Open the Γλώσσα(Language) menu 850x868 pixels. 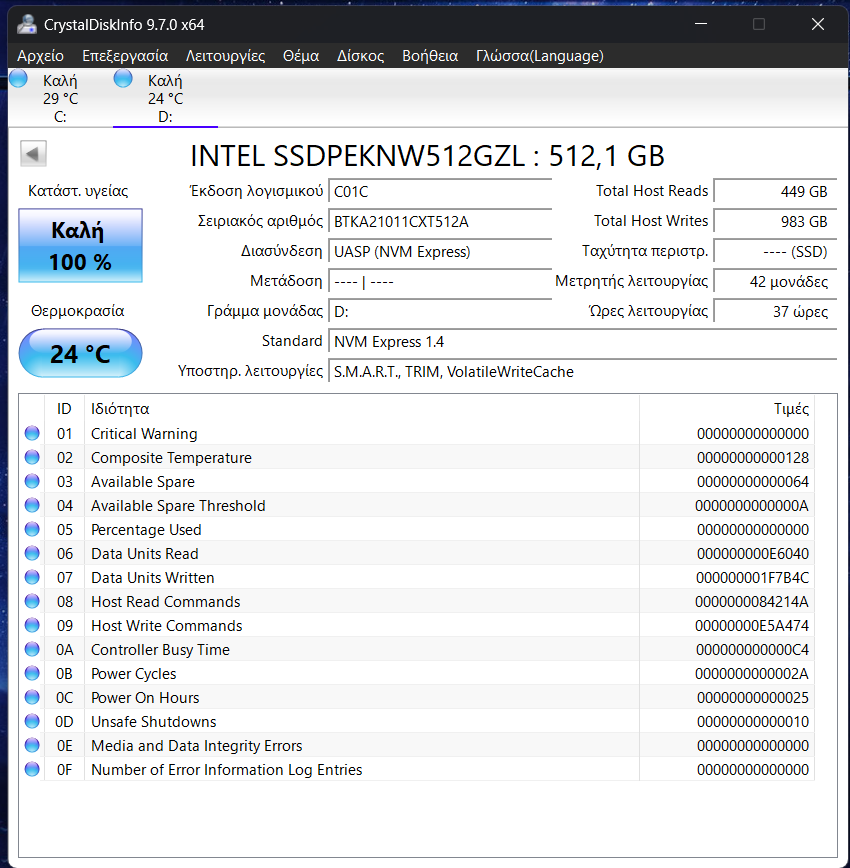pyautogui.click(x=540, y=56)
